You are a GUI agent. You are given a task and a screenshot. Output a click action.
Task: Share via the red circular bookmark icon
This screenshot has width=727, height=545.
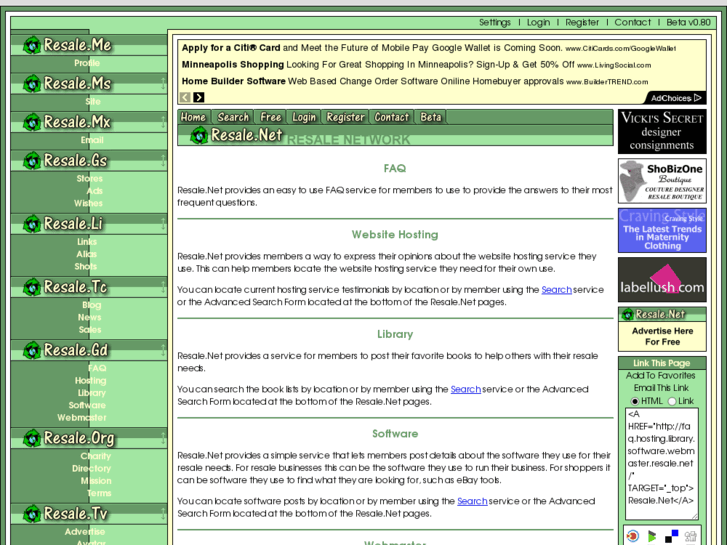632,536
